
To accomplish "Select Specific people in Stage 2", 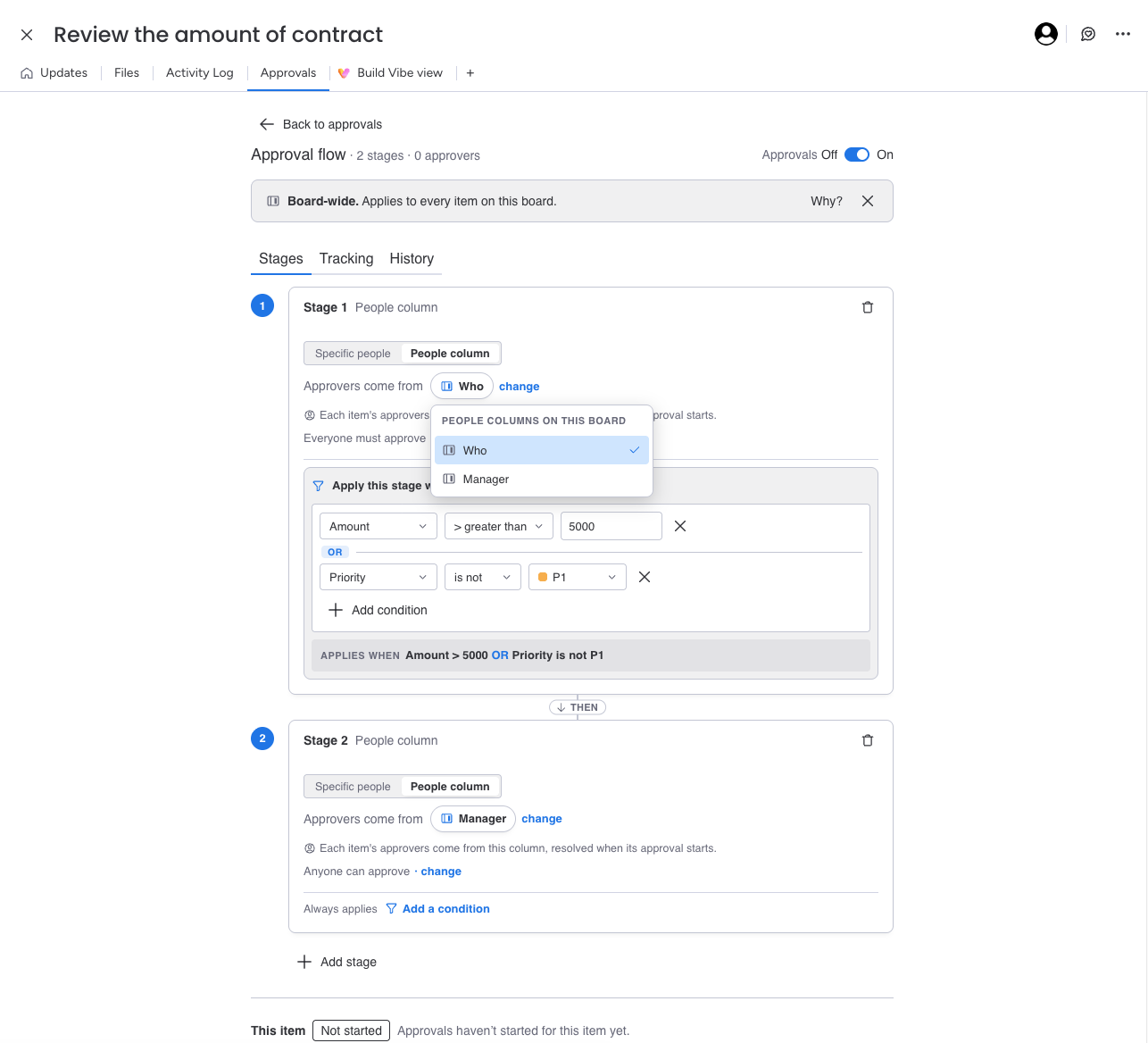I will (353, 787).
